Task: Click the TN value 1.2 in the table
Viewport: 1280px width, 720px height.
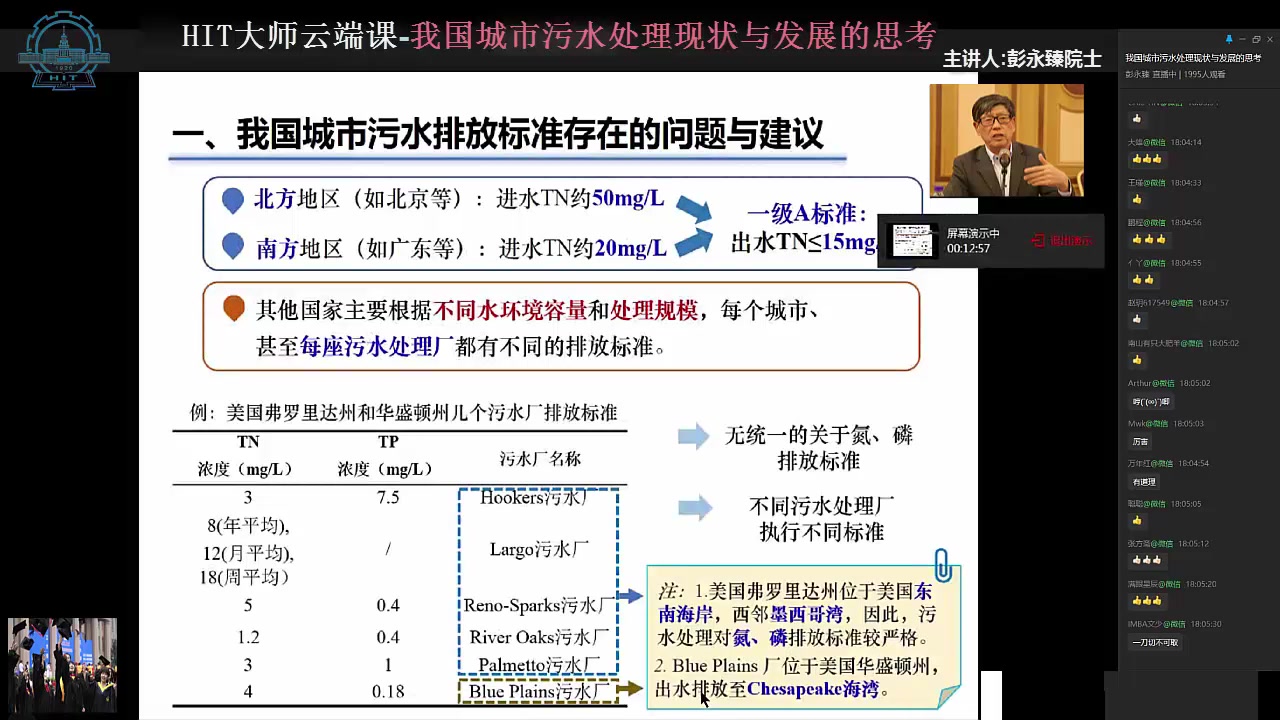Action: [248, 637]
